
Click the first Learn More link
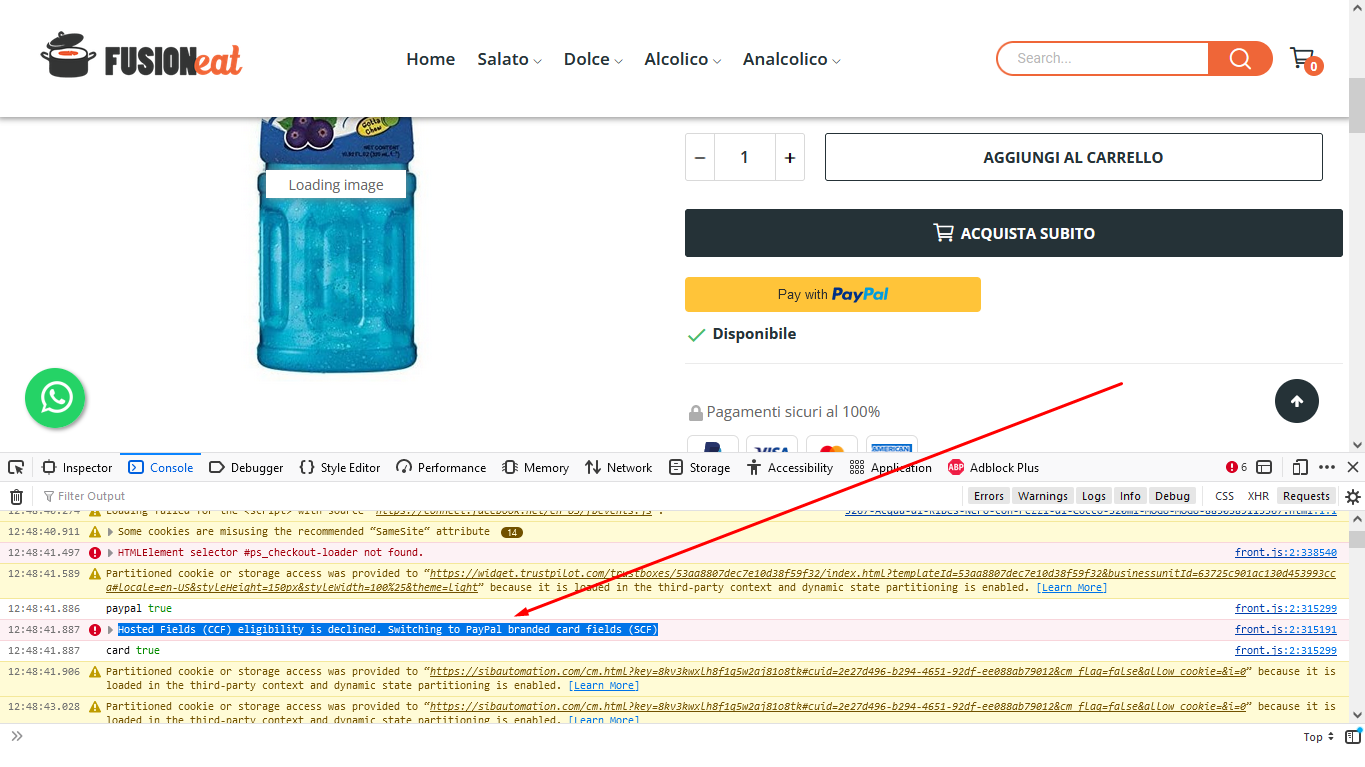(1071, 588)
